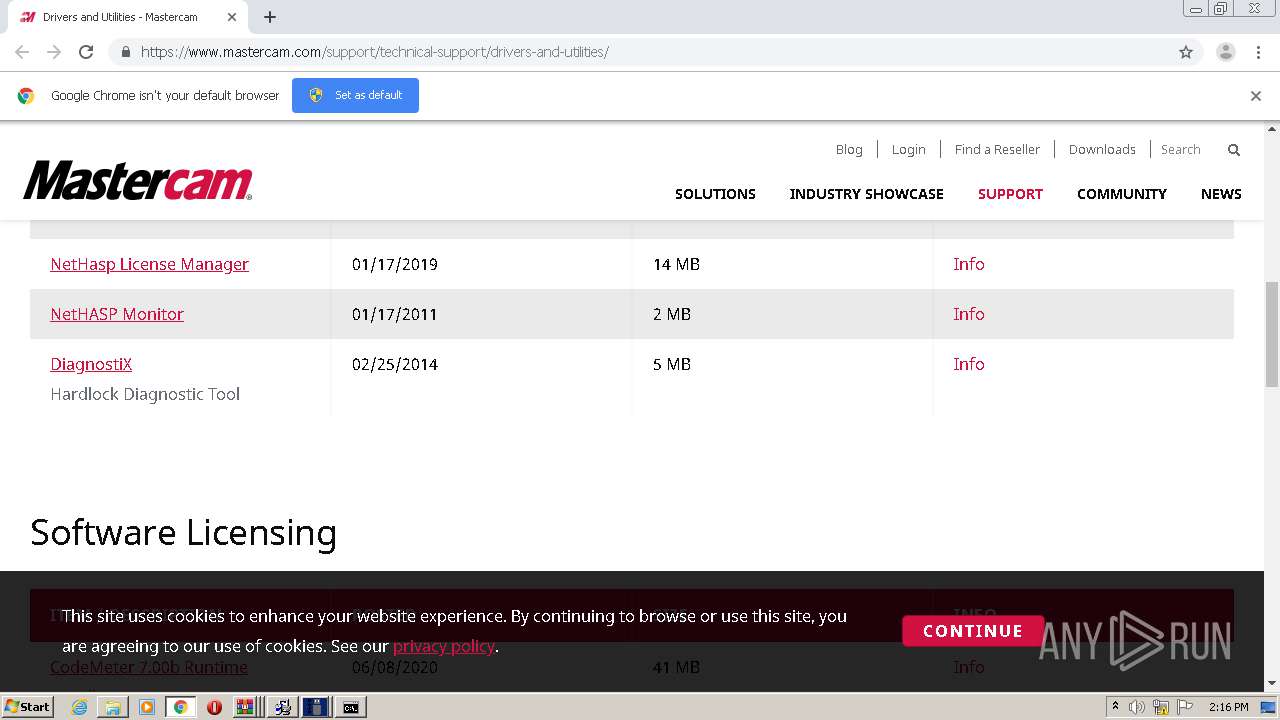Viewport: 1280px width, 720px height.
Task: Open COMMUNITY menu
Action: tap(1122, 194)
